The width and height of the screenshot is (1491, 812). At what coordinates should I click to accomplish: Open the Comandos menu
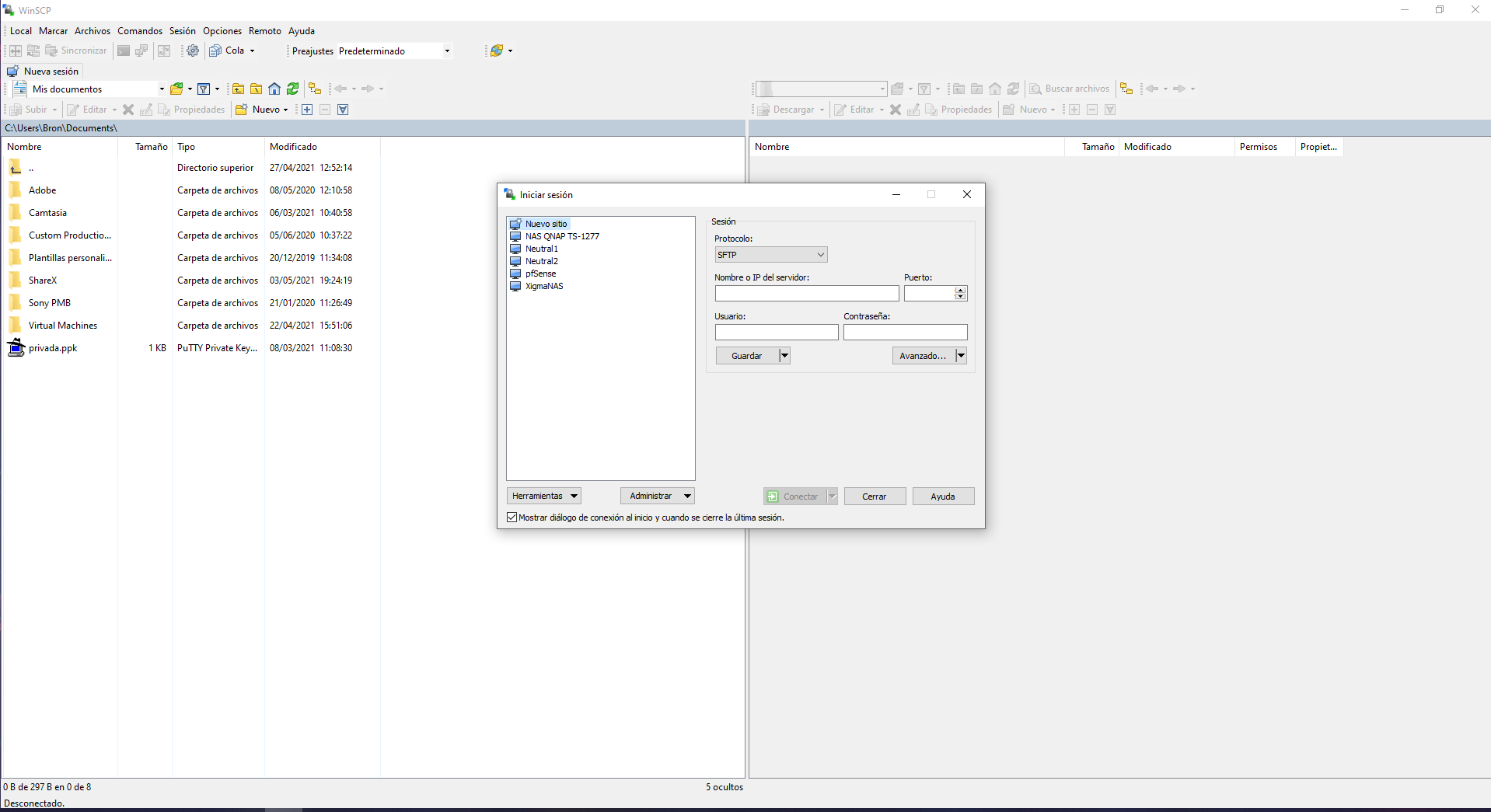coord(140,31)
